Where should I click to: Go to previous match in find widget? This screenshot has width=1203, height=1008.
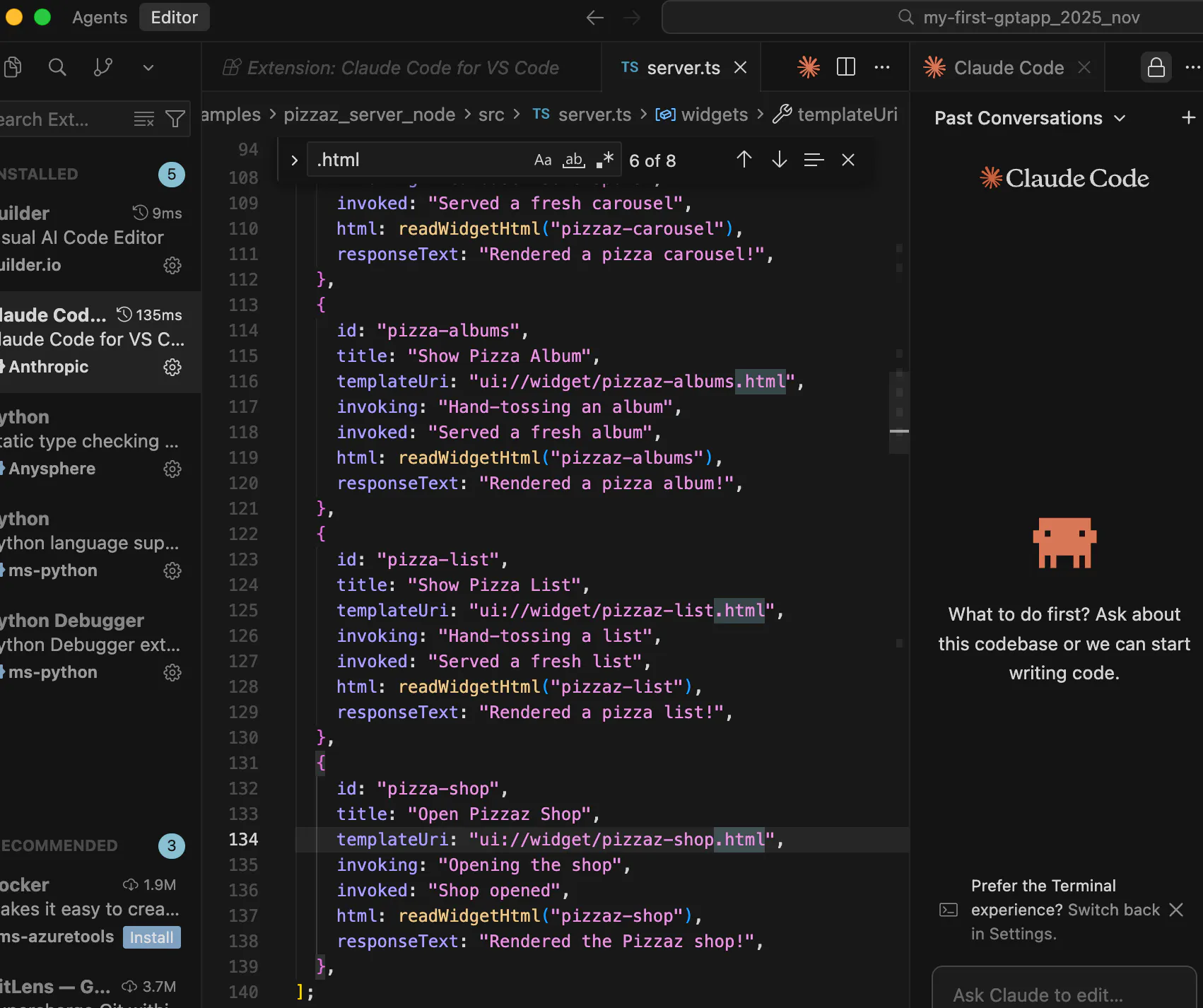point(744,160)
